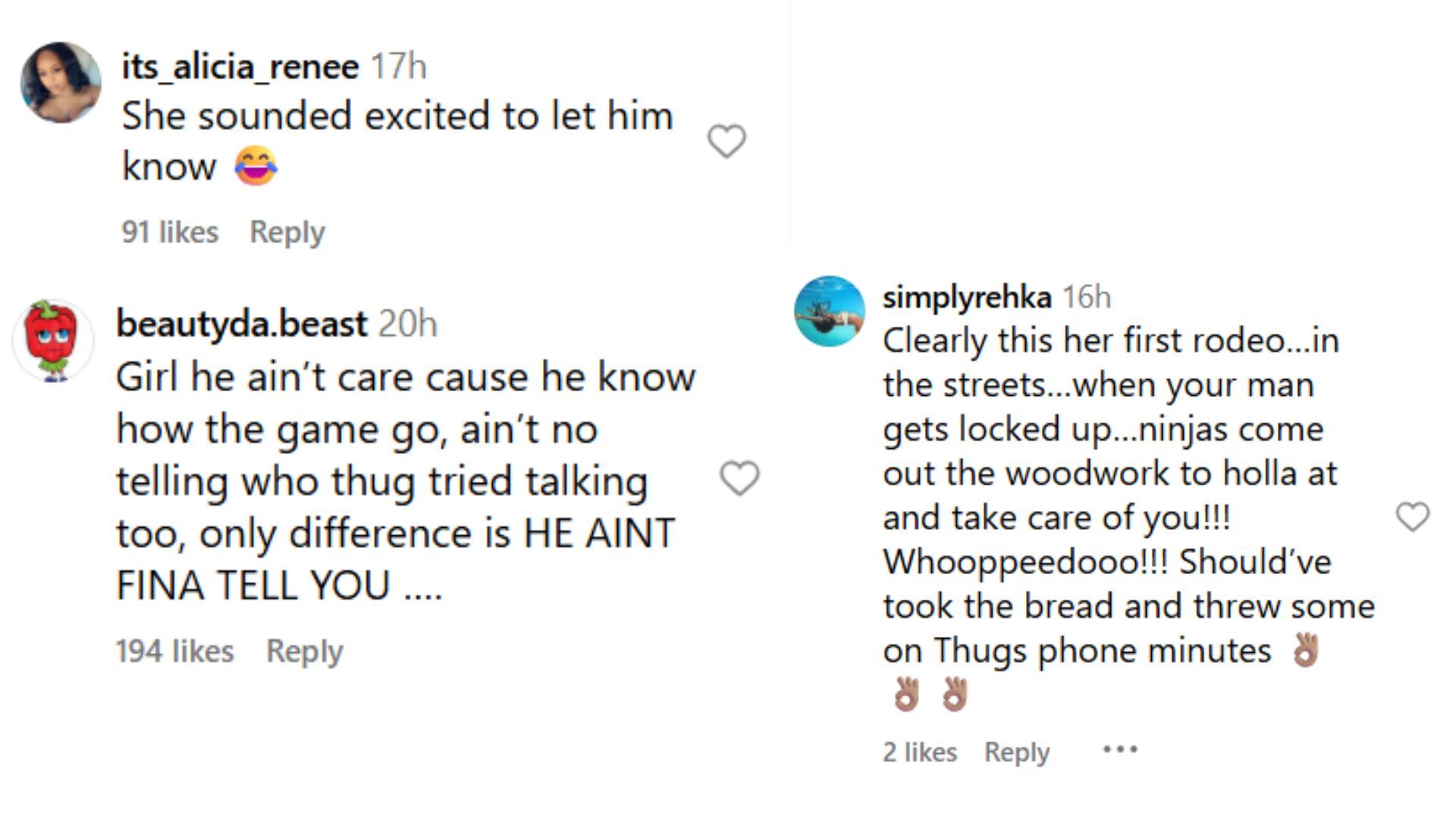The height and width of the screenshot is (819, 1456).
Task: Open more options for simplyrehka's comment
Action: pyautogui.click(x=1120, y=751)
